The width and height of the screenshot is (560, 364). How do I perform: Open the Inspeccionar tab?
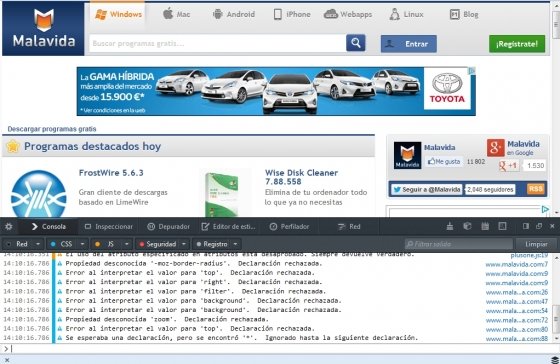[109, 226]
